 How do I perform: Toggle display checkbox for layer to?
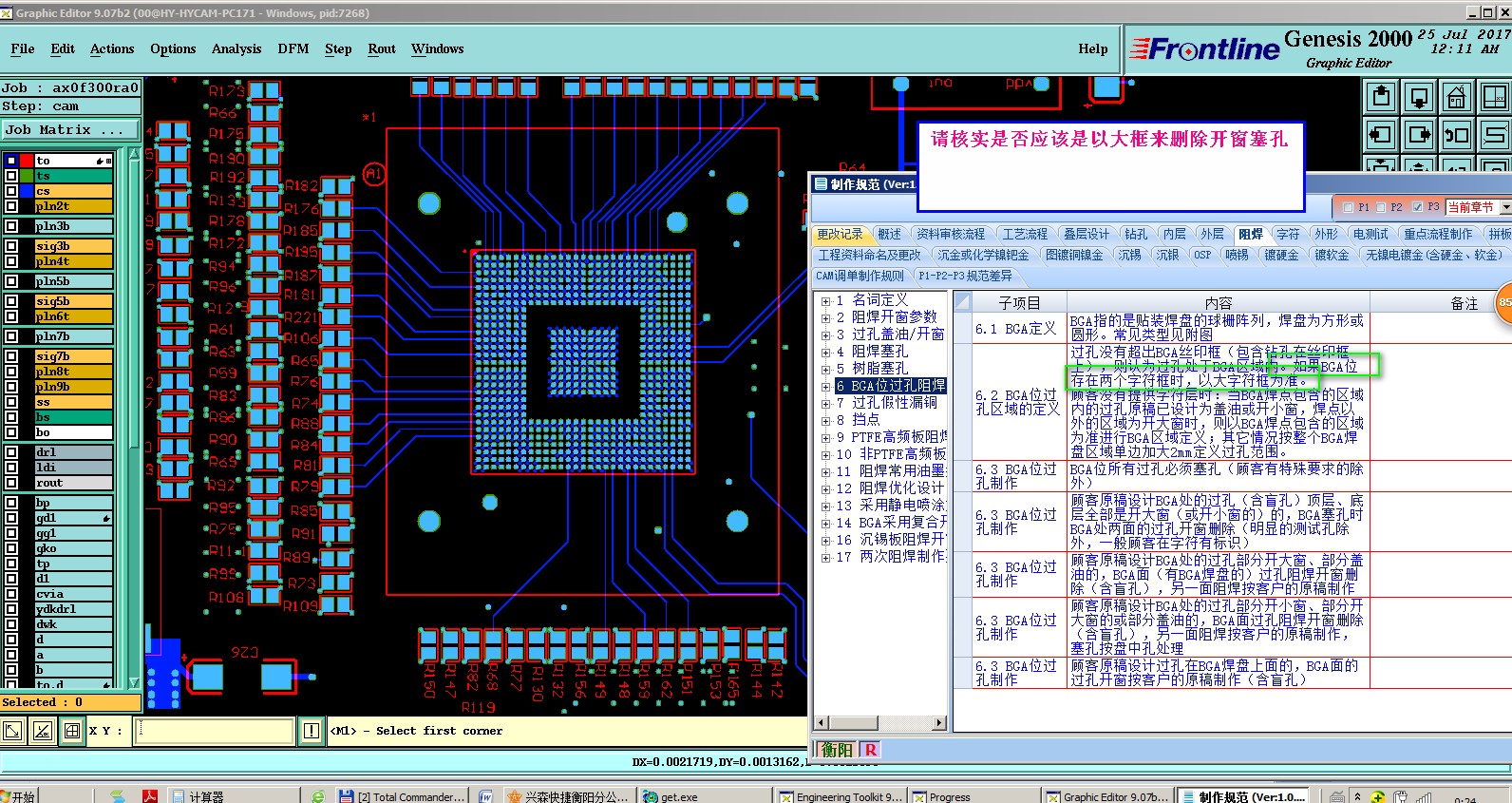click(10, 161)
